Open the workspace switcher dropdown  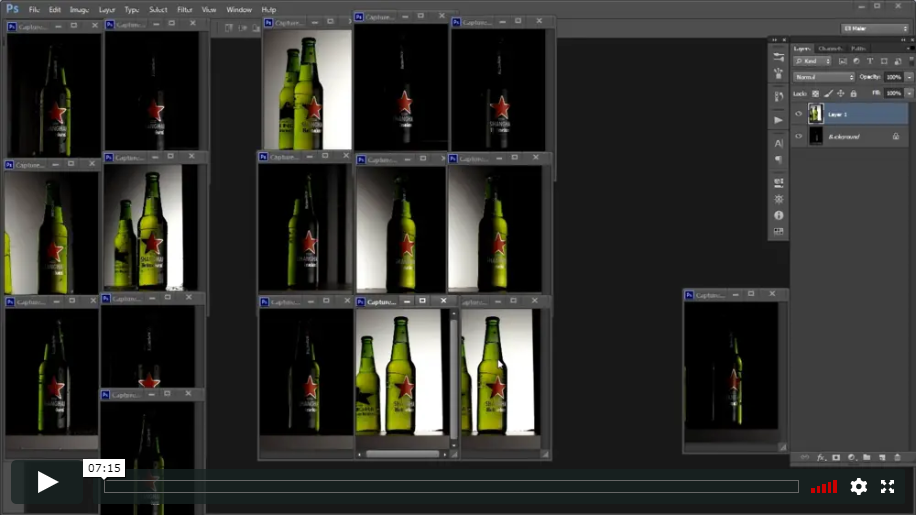[x=875, y=28]
